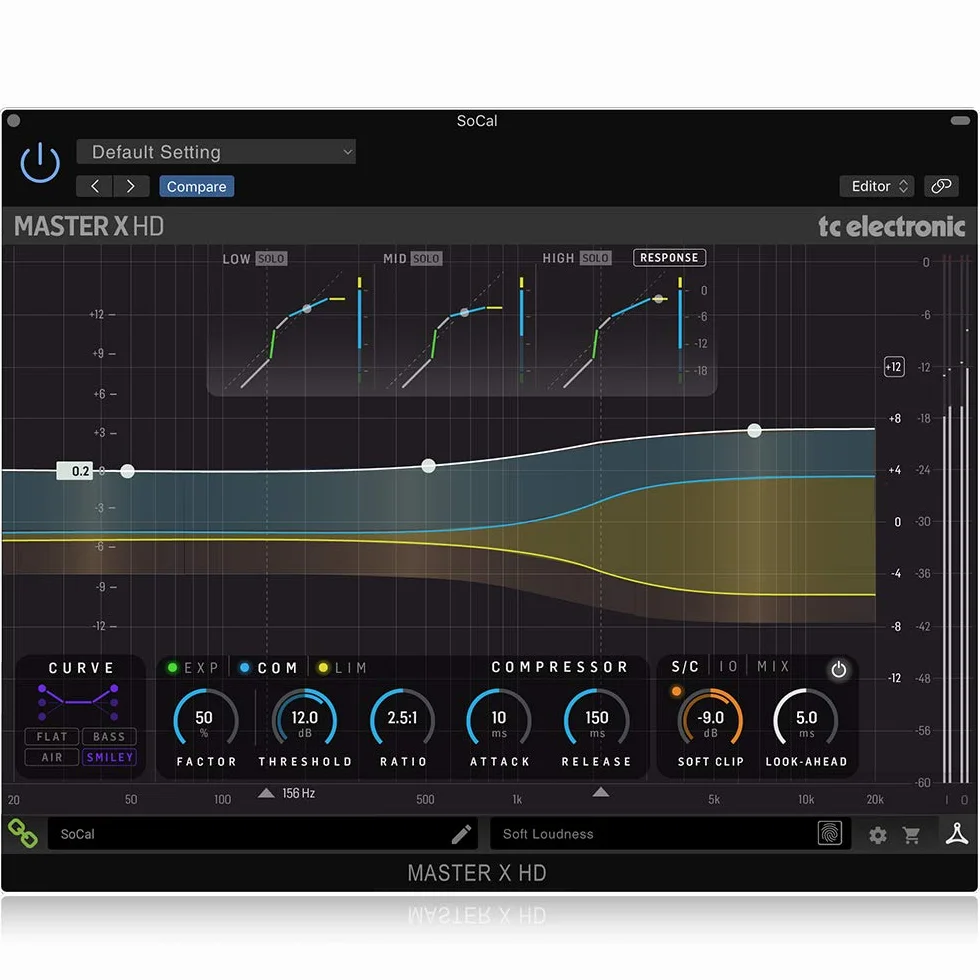Click the LOOK-AHEAD 5.0 ms knob
Viewport: 980px width, 980px height.
pyautogui.click(x=806, y=719)
